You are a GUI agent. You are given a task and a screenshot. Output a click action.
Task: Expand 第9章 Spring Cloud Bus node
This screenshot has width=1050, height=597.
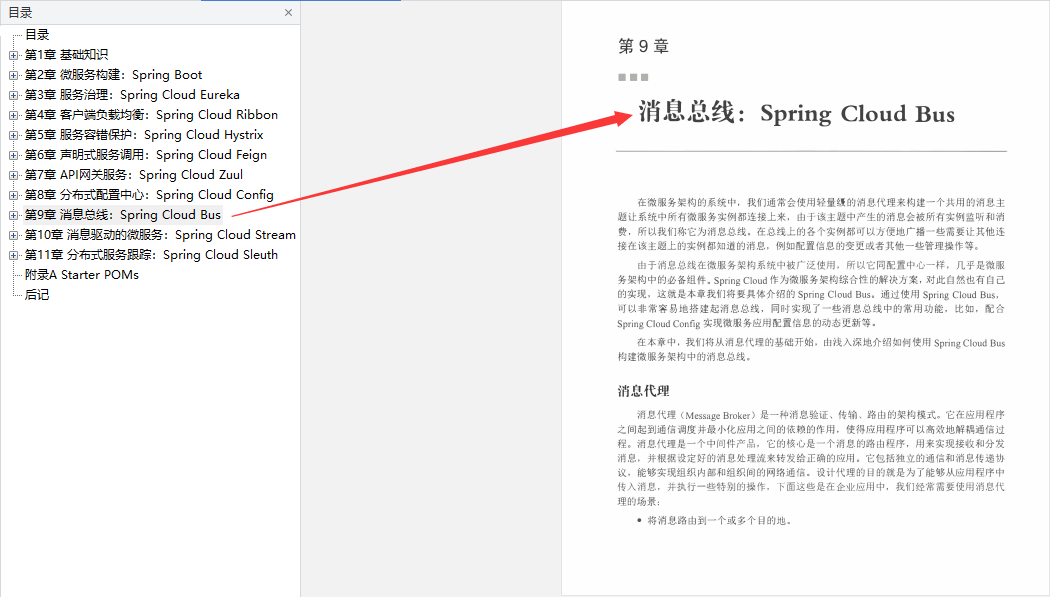13,216
